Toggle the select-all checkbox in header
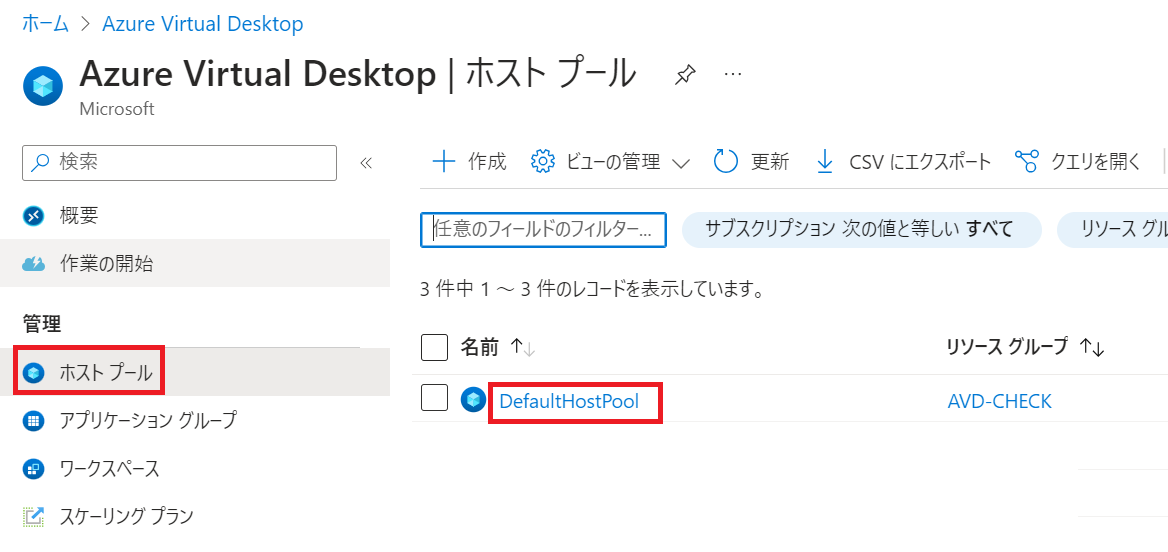This screenshot has height=552, width=1168. tap(434, 347)
